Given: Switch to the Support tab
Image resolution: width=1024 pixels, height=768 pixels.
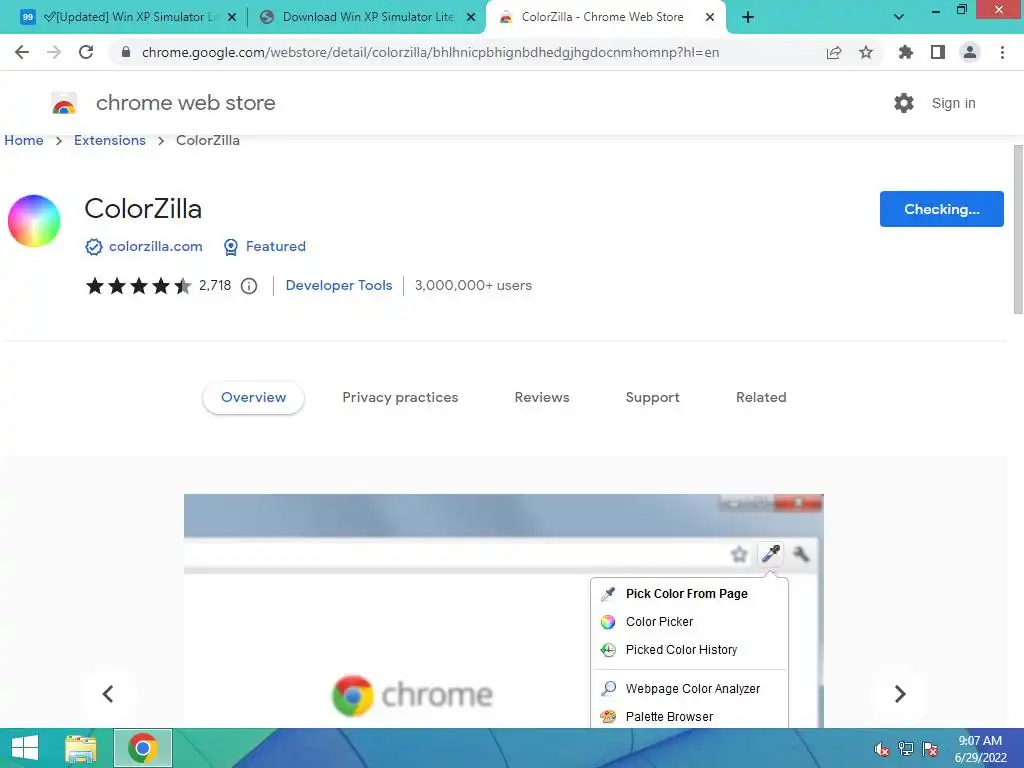Looking at the screenshot, I should point(652,397).
